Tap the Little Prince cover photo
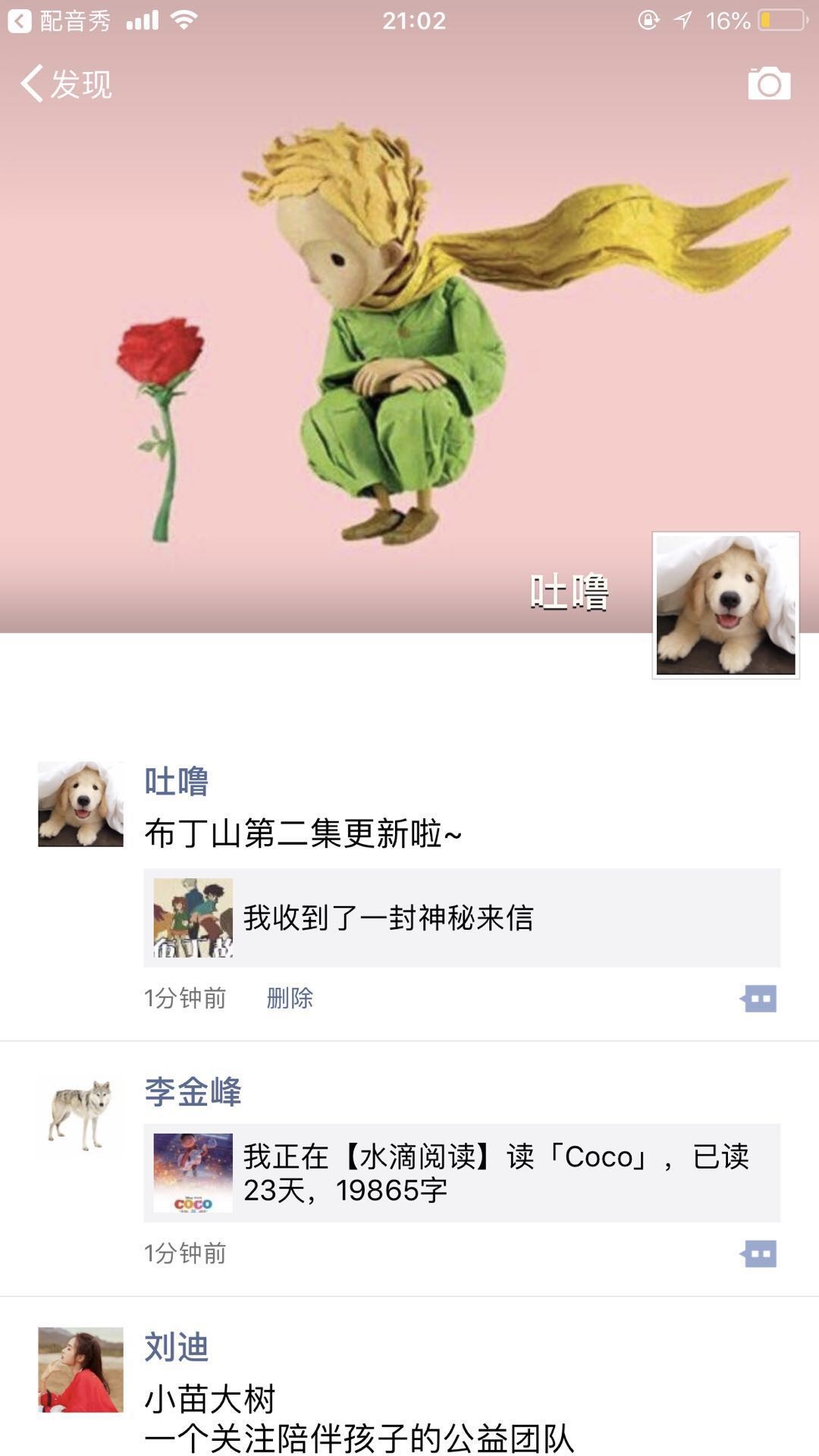Screen dimensions: 819x1456 coord(409,334)
